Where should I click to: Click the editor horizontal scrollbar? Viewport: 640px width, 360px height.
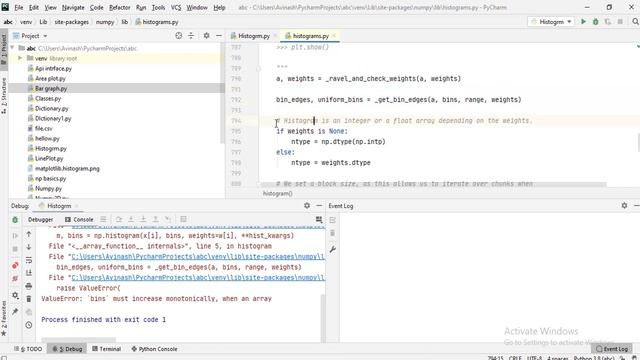(433, 185)
